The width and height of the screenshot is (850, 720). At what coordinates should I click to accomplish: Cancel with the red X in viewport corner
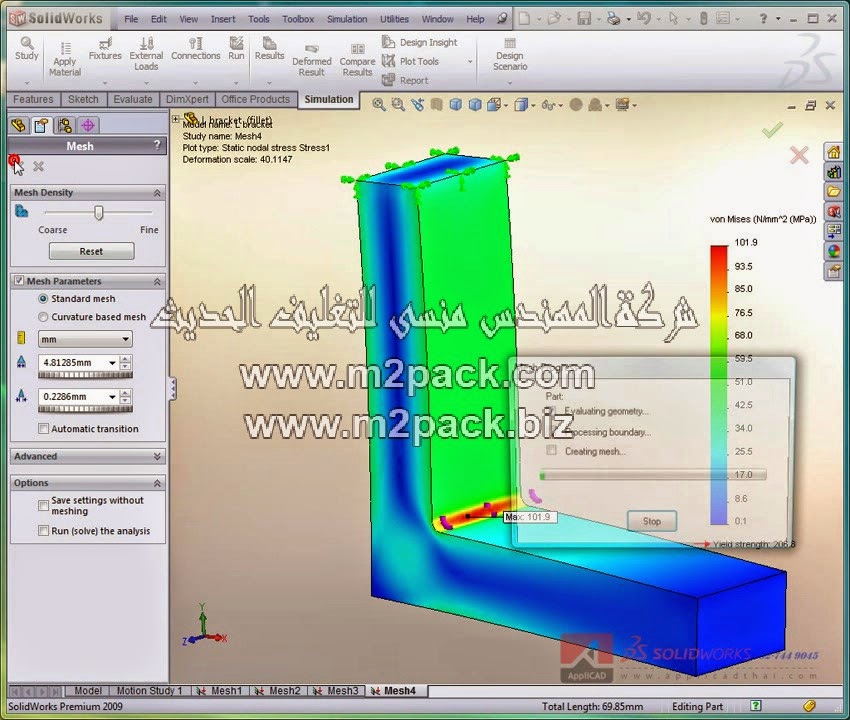(x=799, y=156)
